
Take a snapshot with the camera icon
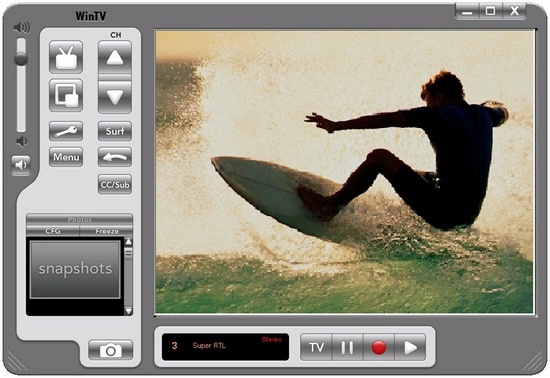pyautogui.click(x=111, y=350)
